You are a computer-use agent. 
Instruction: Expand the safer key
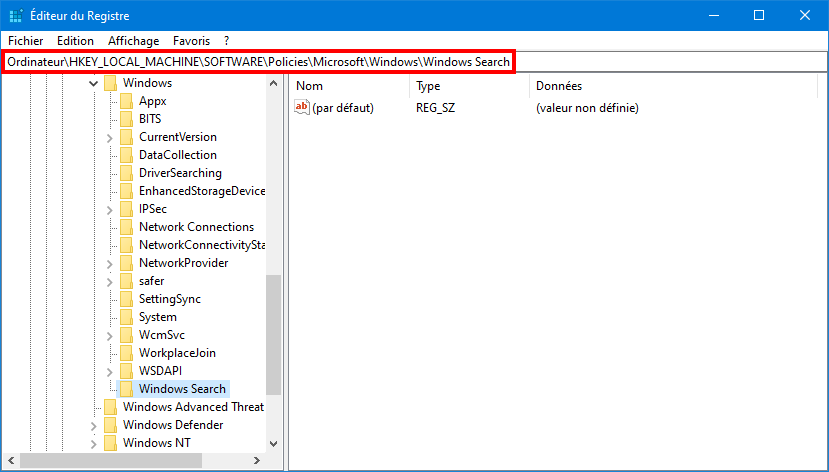pos(109,282)
